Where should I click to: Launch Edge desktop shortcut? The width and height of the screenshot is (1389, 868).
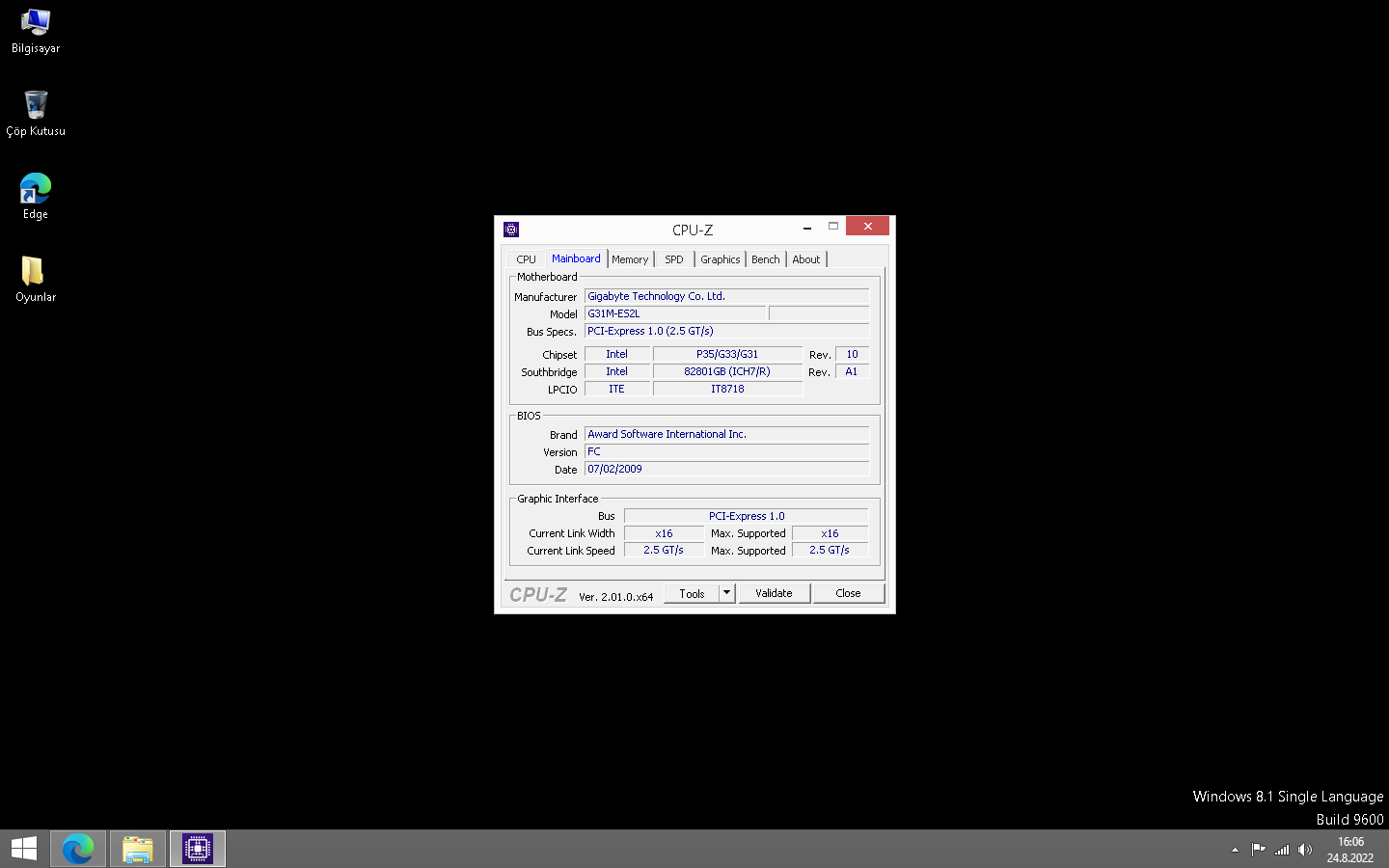(36, 197)
